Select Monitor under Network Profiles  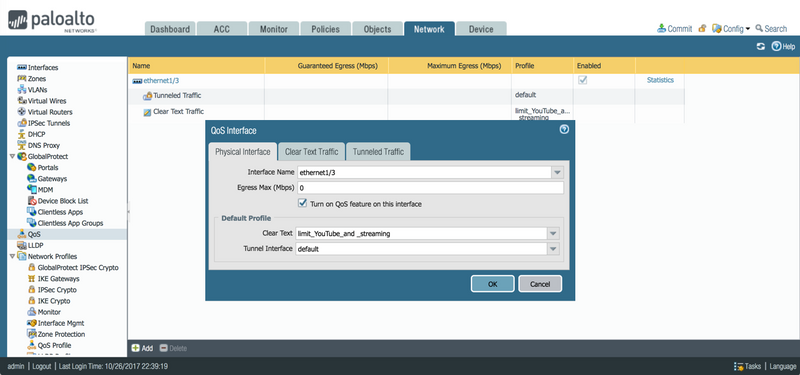point(49,312)
